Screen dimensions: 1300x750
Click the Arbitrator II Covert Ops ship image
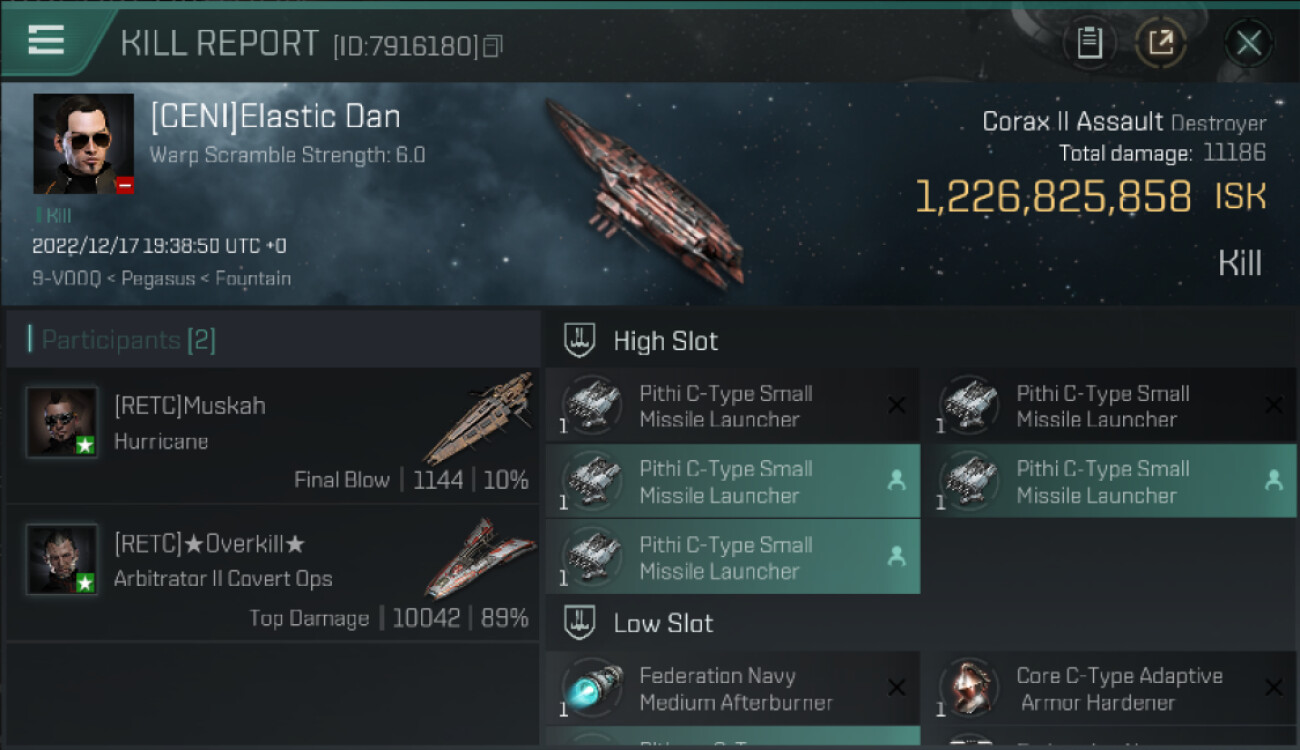[x=479, y=558]
